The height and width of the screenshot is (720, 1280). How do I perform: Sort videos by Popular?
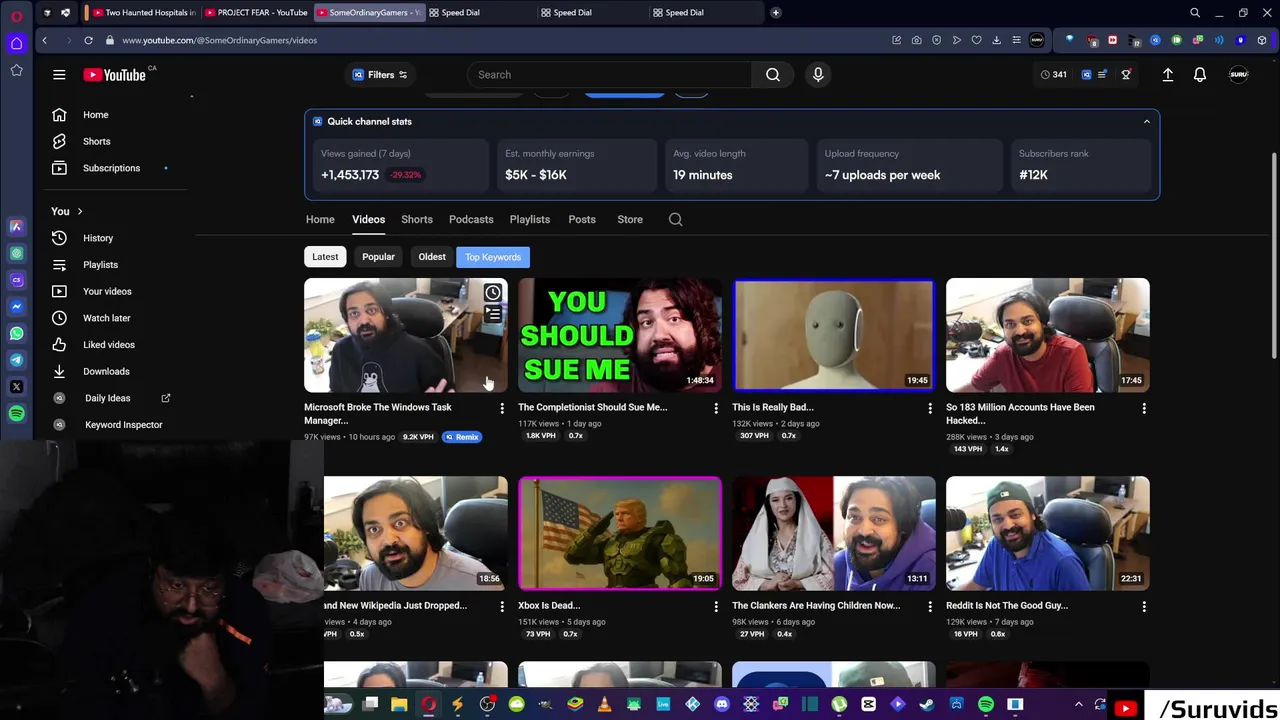tap(378, 257)
